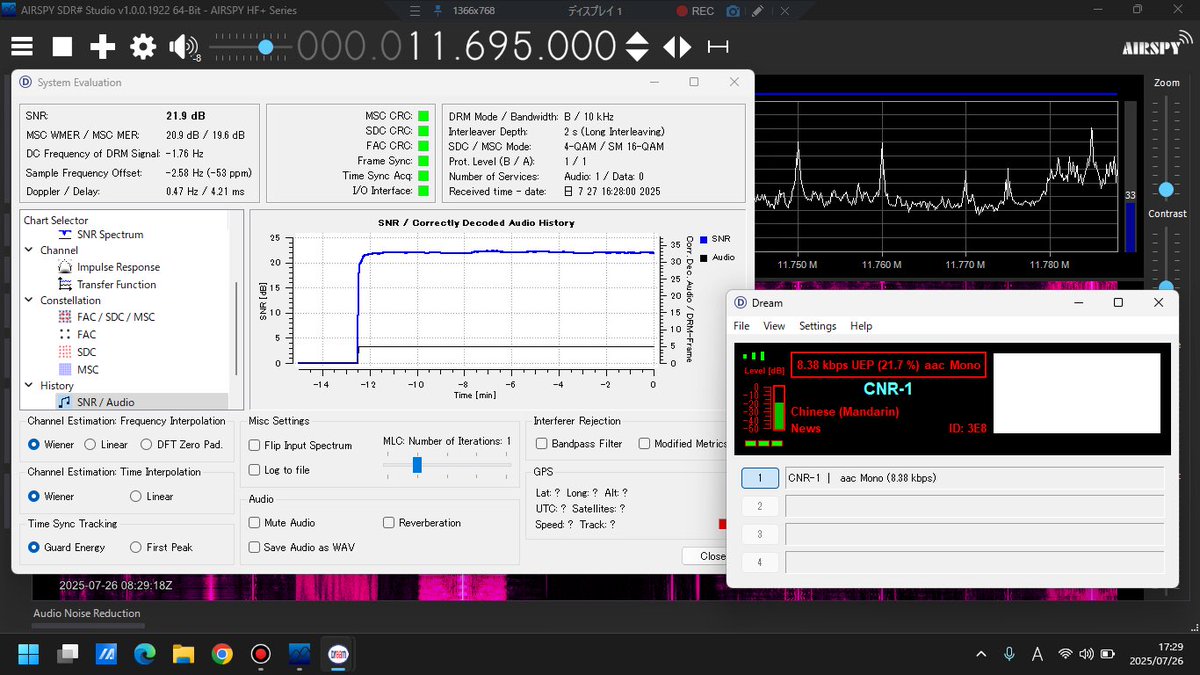1200x675 pixels.
Task: Select Linear for frequency interpolation
Action: point(106,444)
